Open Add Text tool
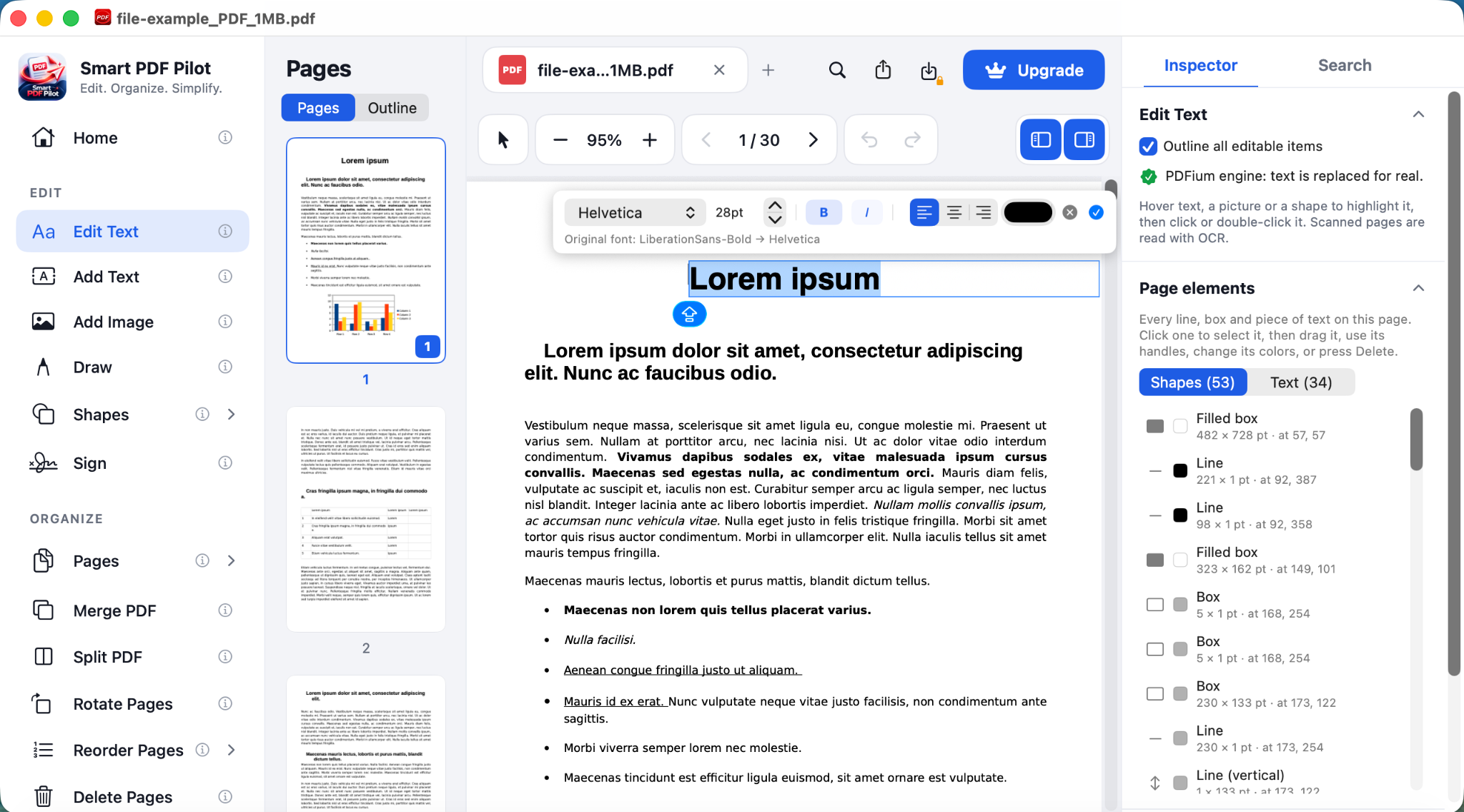Screen dimensions: 1464x812 132,277
